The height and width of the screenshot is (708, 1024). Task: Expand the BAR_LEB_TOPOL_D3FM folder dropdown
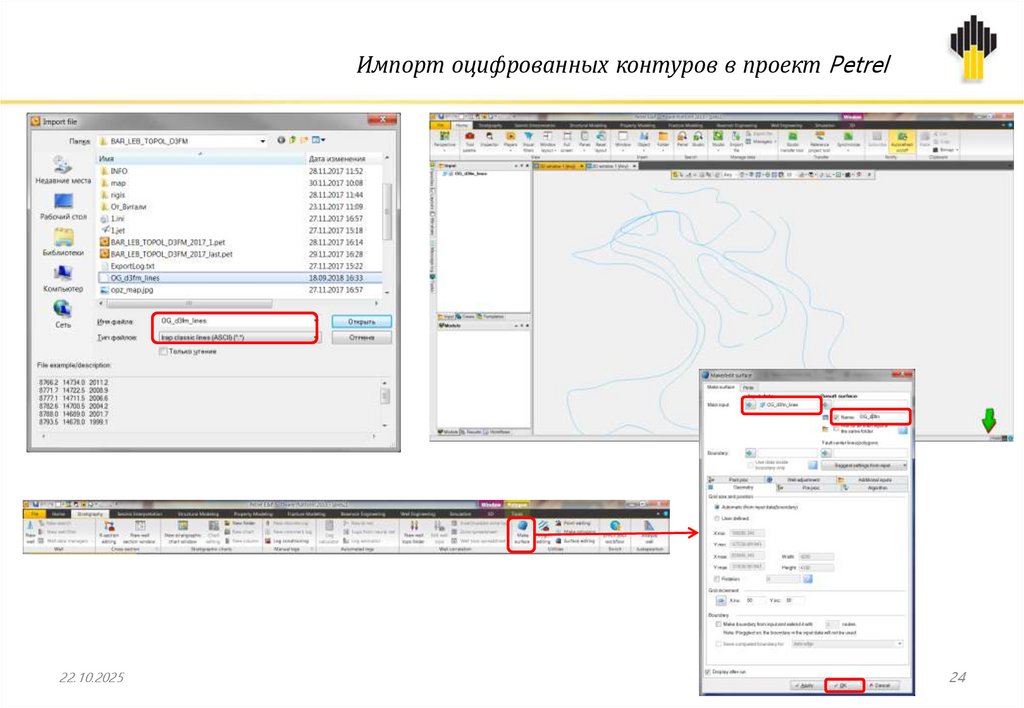[263, 141]
